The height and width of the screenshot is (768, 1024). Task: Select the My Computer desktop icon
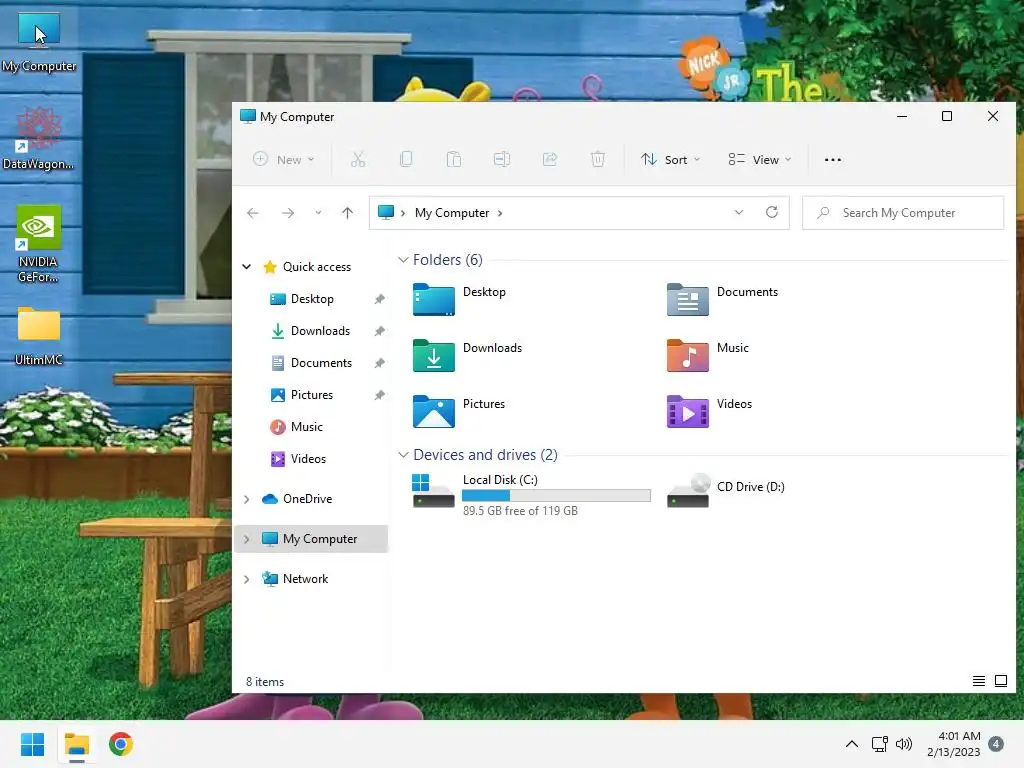pos(39,42)
